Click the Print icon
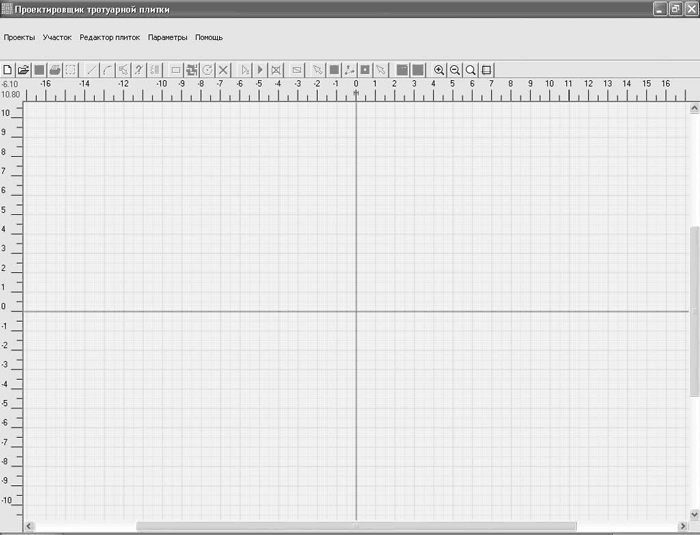 55,70
